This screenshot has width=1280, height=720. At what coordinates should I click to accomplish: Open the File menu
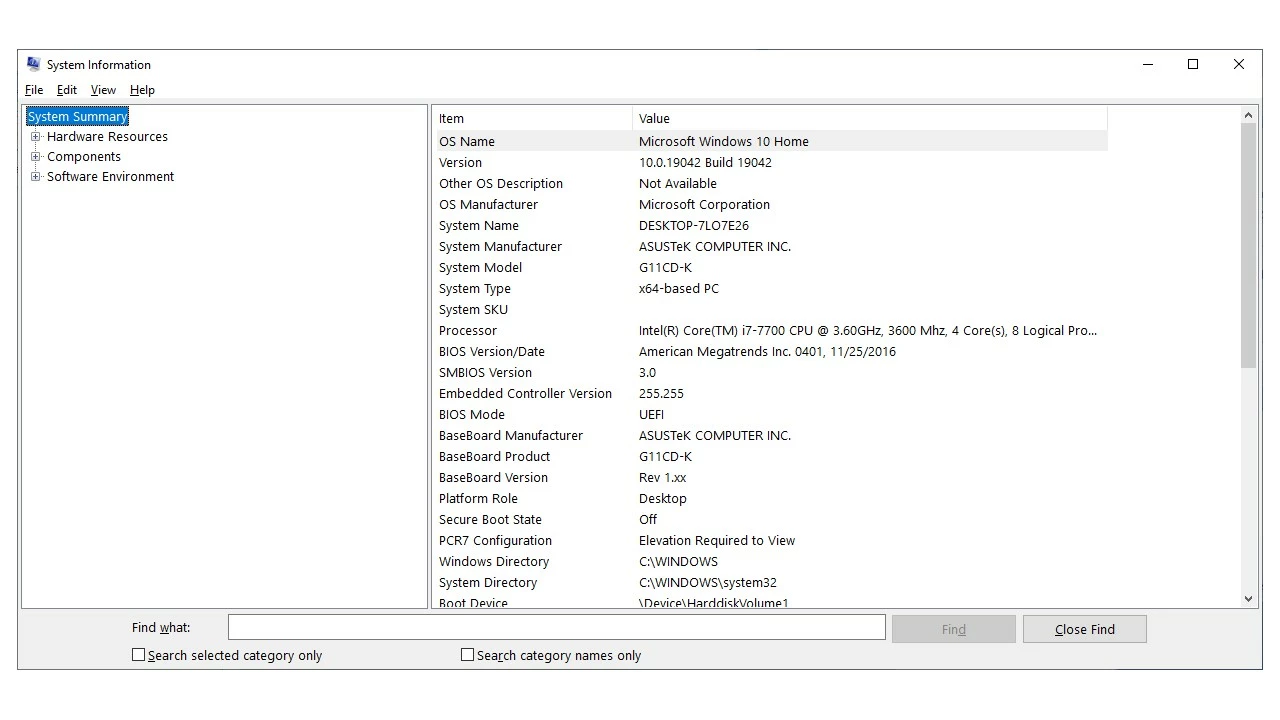(34, 90)
